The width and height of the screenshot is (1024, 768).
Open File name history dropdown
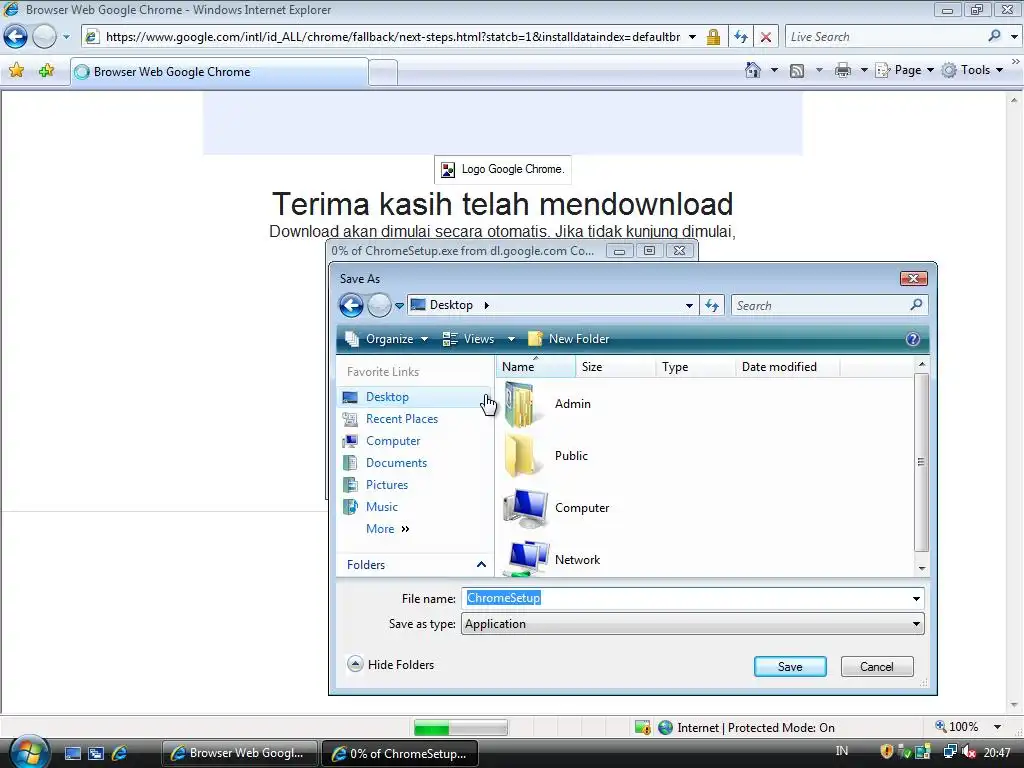point(916,598)
